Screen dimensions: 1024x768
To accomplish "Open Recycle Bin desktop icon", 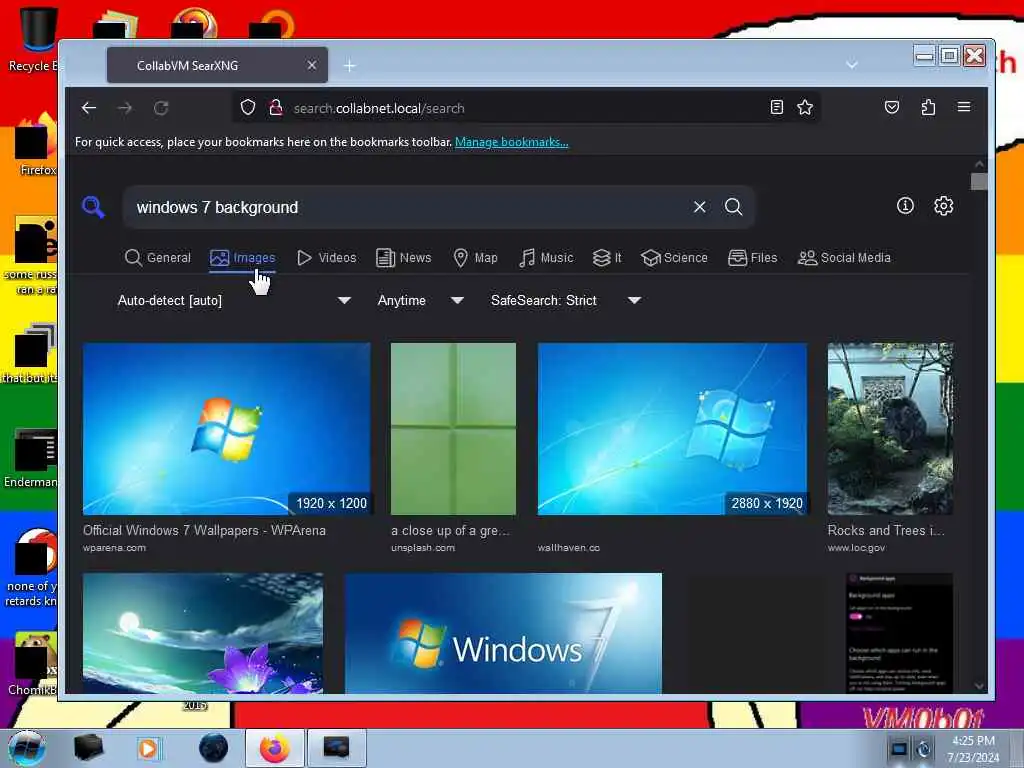I will (x=36, y=39).
